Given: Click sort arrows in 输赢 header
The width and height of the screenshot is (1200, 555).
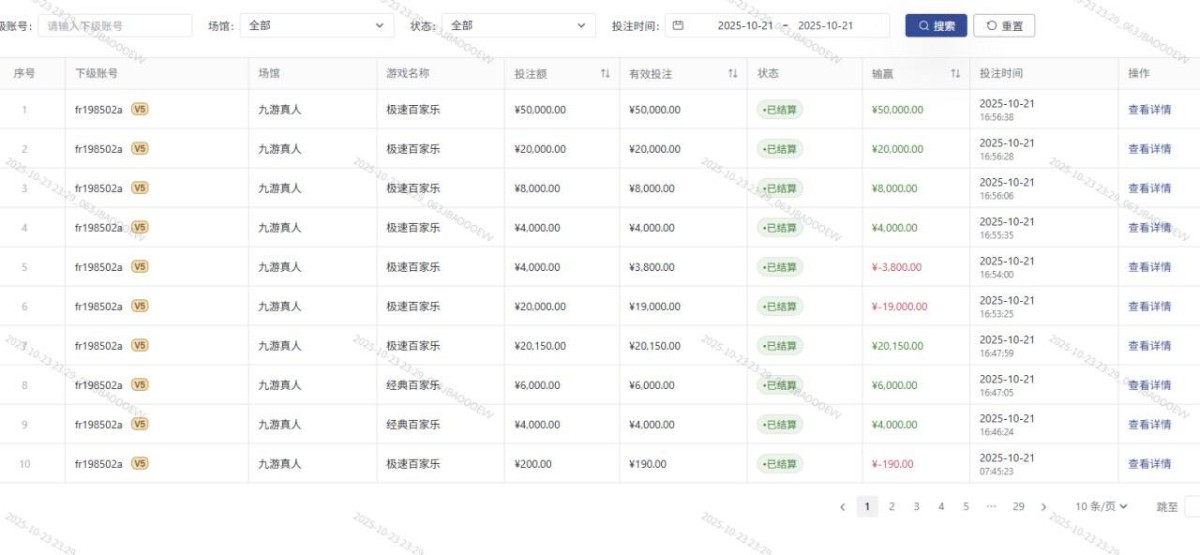Looking at the screenshot, I should pos(954,73).
